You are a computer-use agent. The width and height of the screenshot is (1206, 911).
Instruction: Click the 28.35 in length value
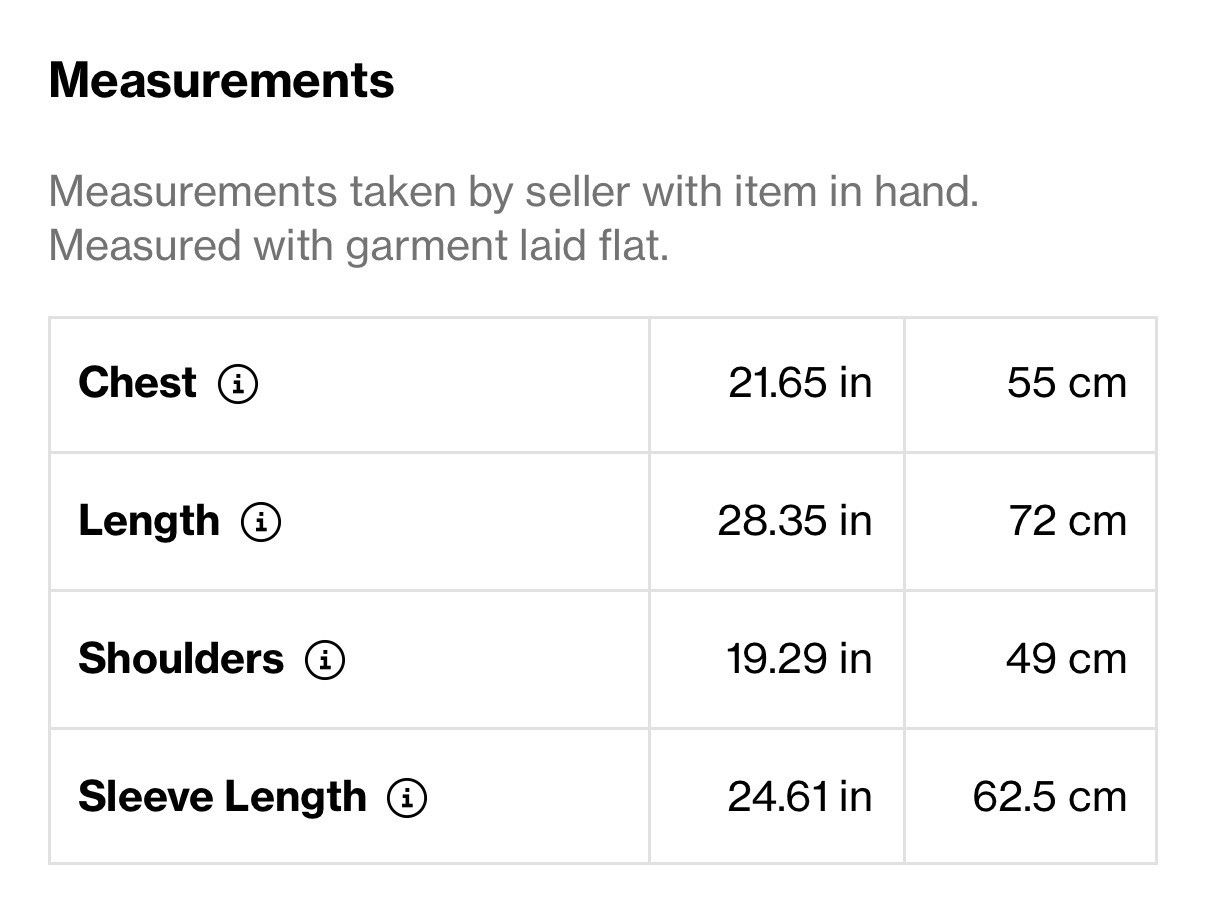(795, 522)
